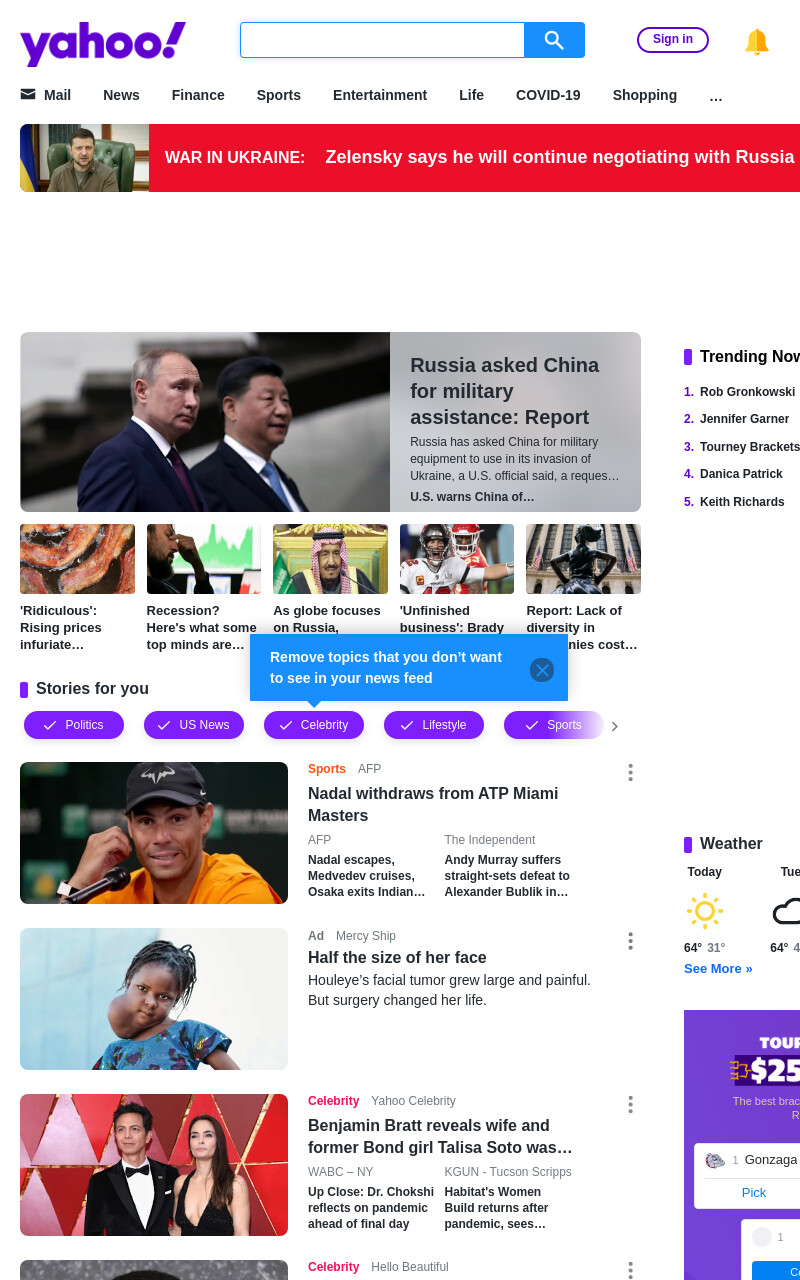Click the Gonzaga team logo
This screenshot has width=800, height=1280.
(x=715, y=1160)
